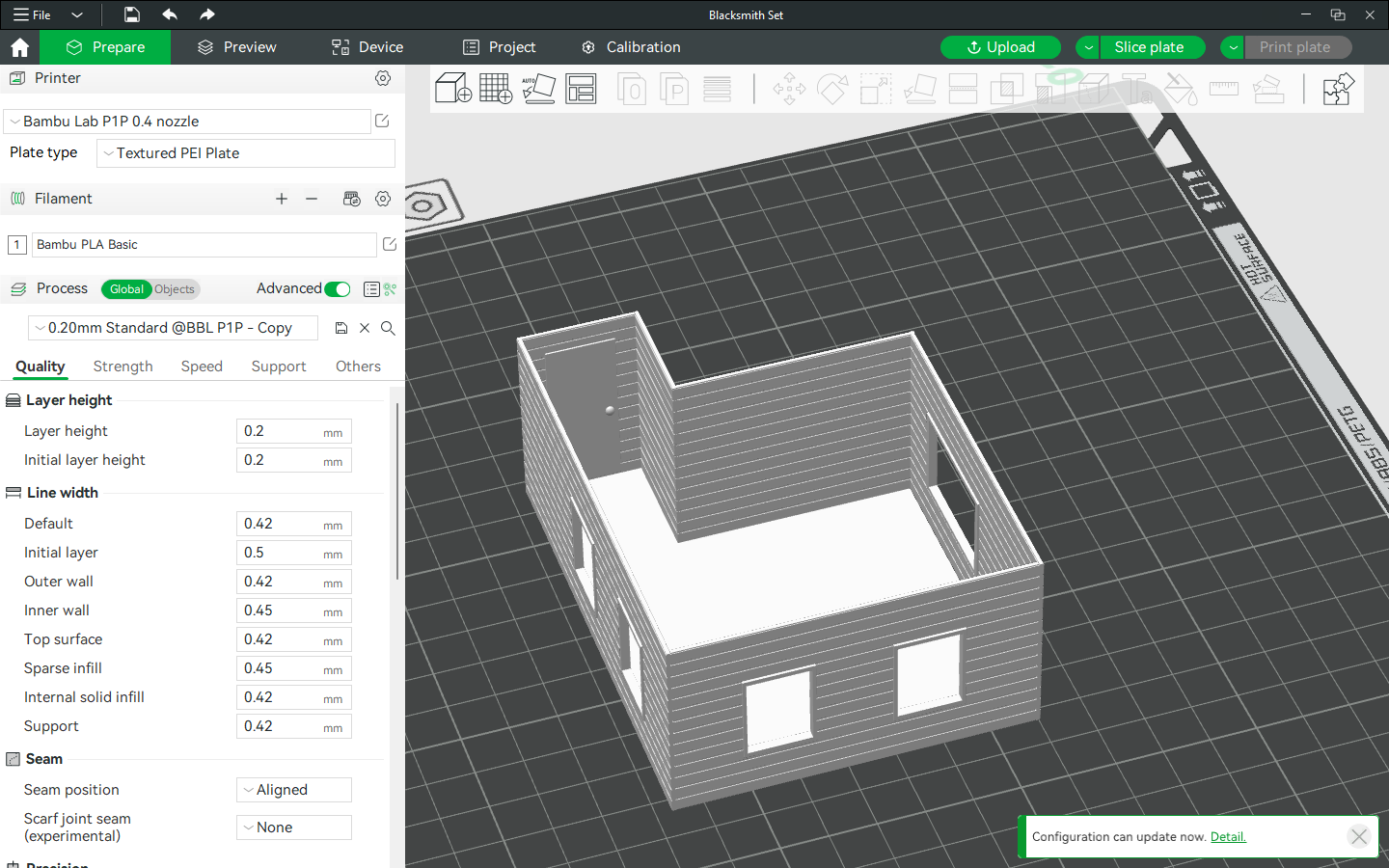Screen dimensions: 1389x868
Task: Select the Mesh boolean tool
Action: [x=1006, y=89]
